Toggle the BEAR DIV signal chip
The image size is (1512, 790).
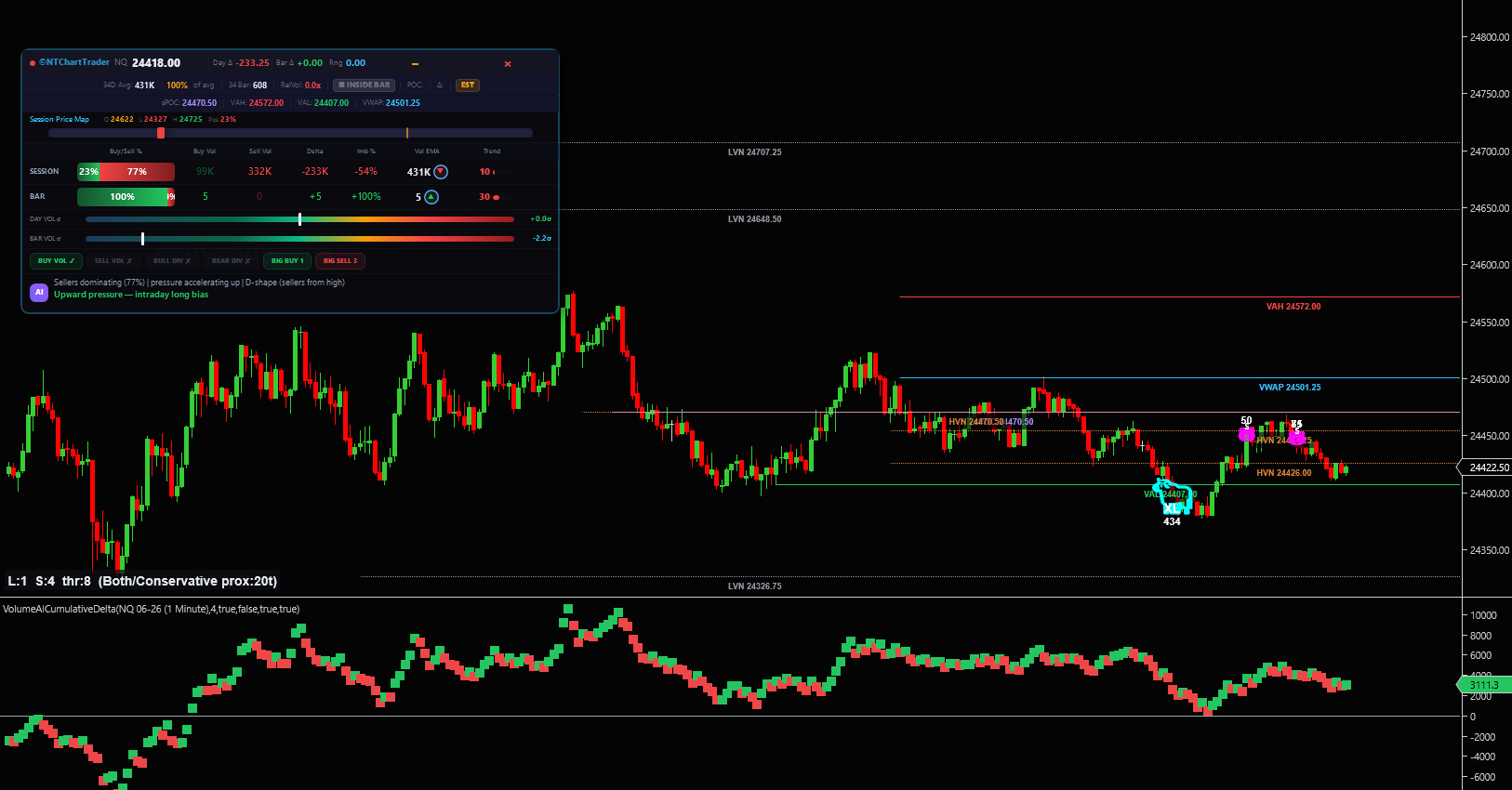[231, 261]
